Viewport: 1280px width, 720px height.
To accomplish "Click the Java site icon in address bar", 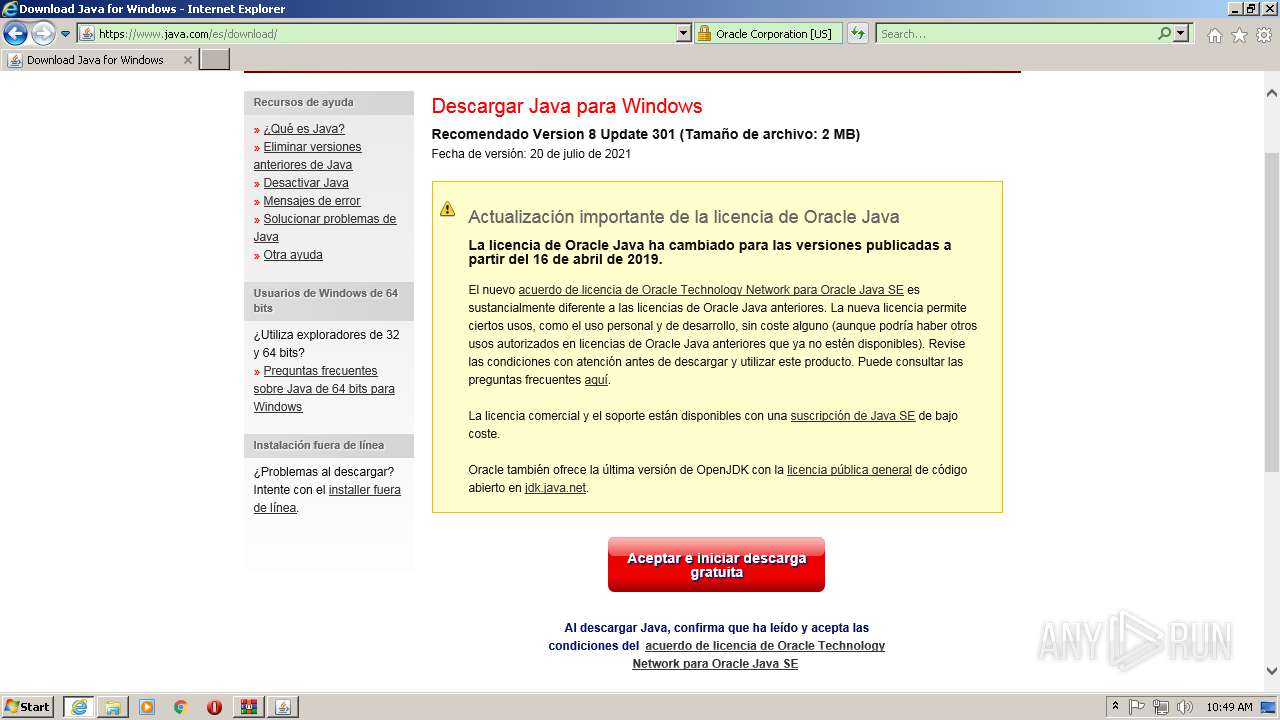I will click(x=87, y=33).
